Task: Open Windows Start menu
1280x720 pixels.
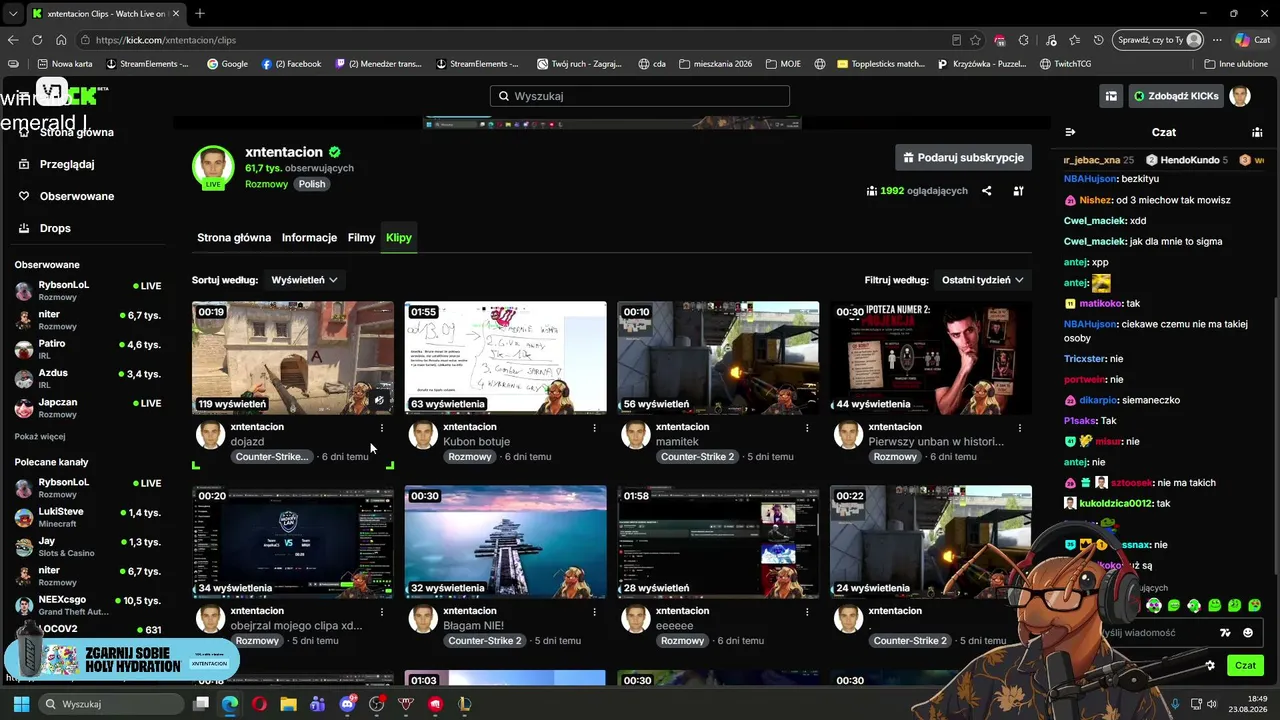Action: (21, 704)
